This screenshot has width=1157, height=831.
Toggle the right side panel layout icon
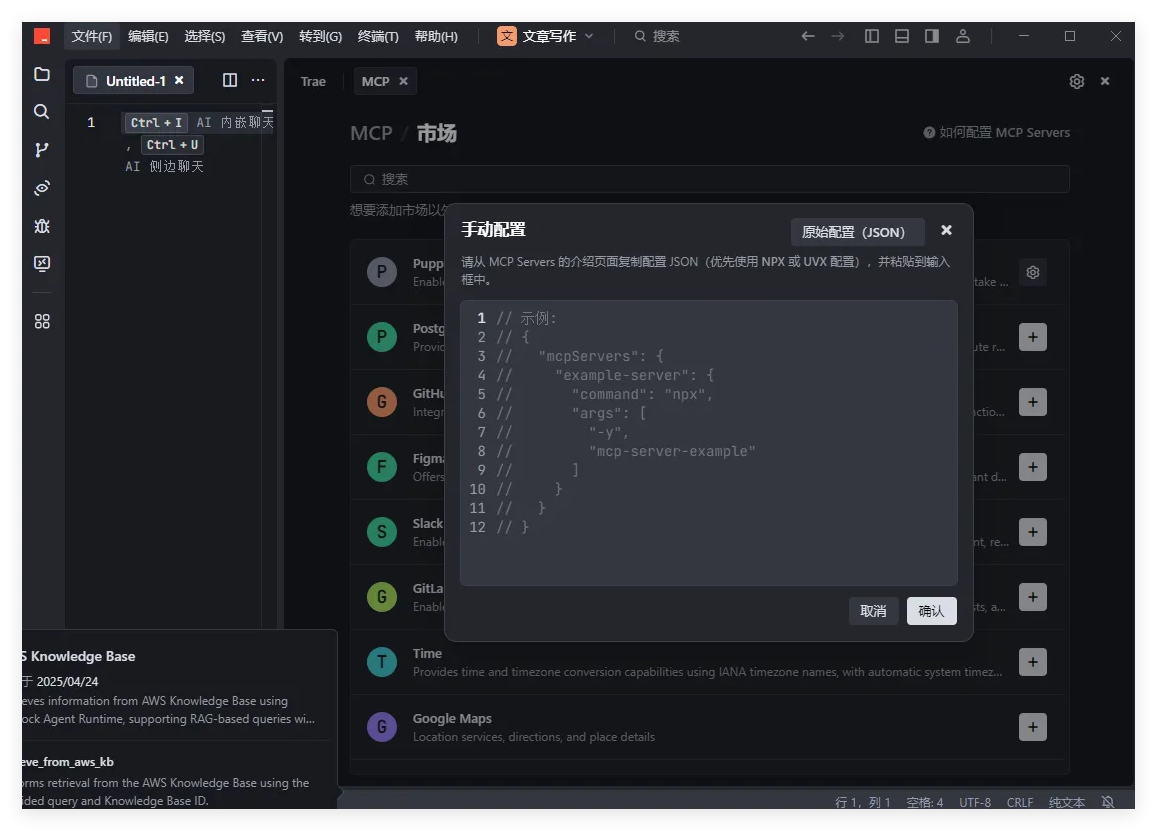[932, 36]
